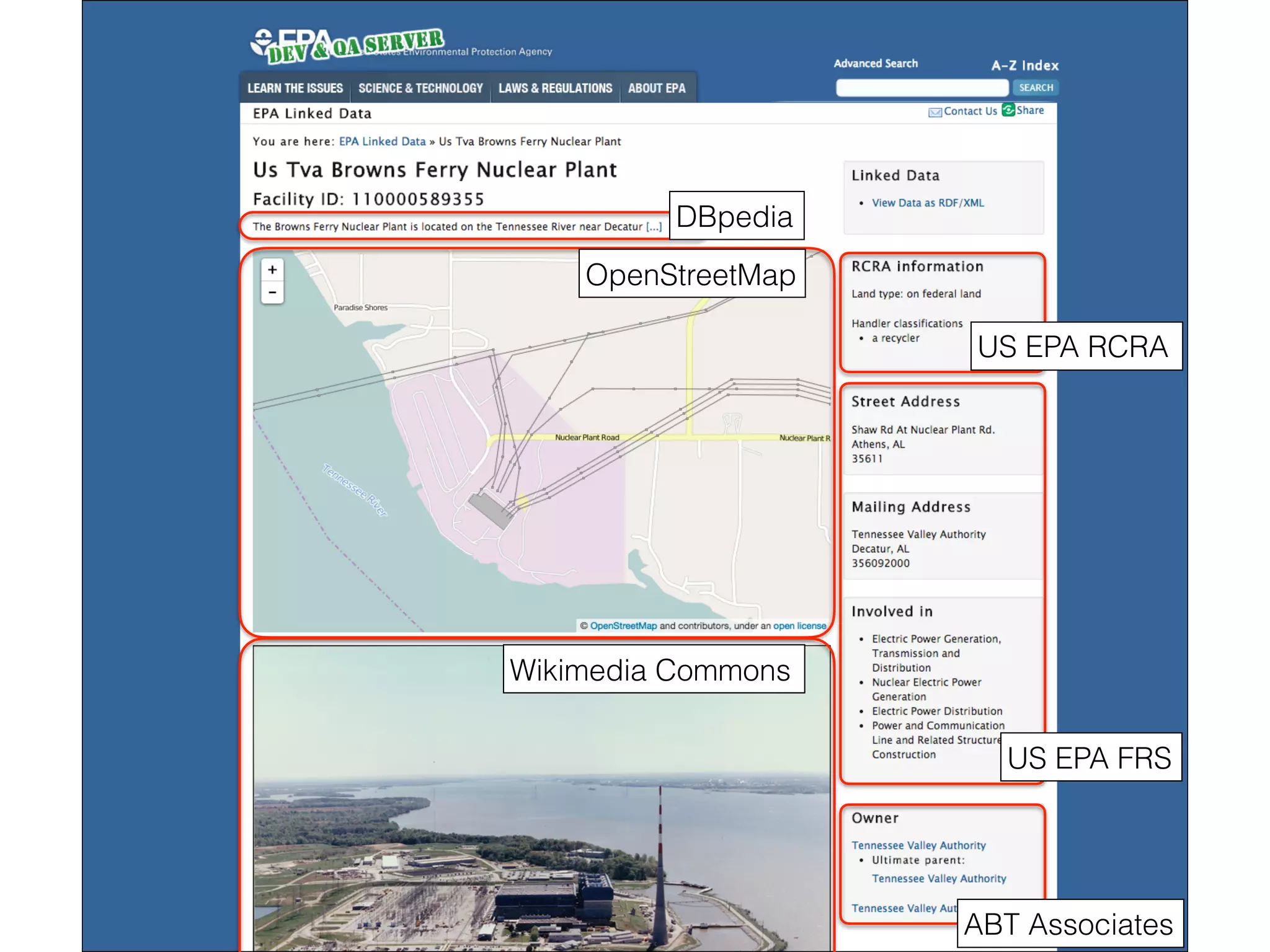Screen dimensions: 1270x952
Task: Click the 'RCRA information' heading
Action: click(x=917, y=267)
